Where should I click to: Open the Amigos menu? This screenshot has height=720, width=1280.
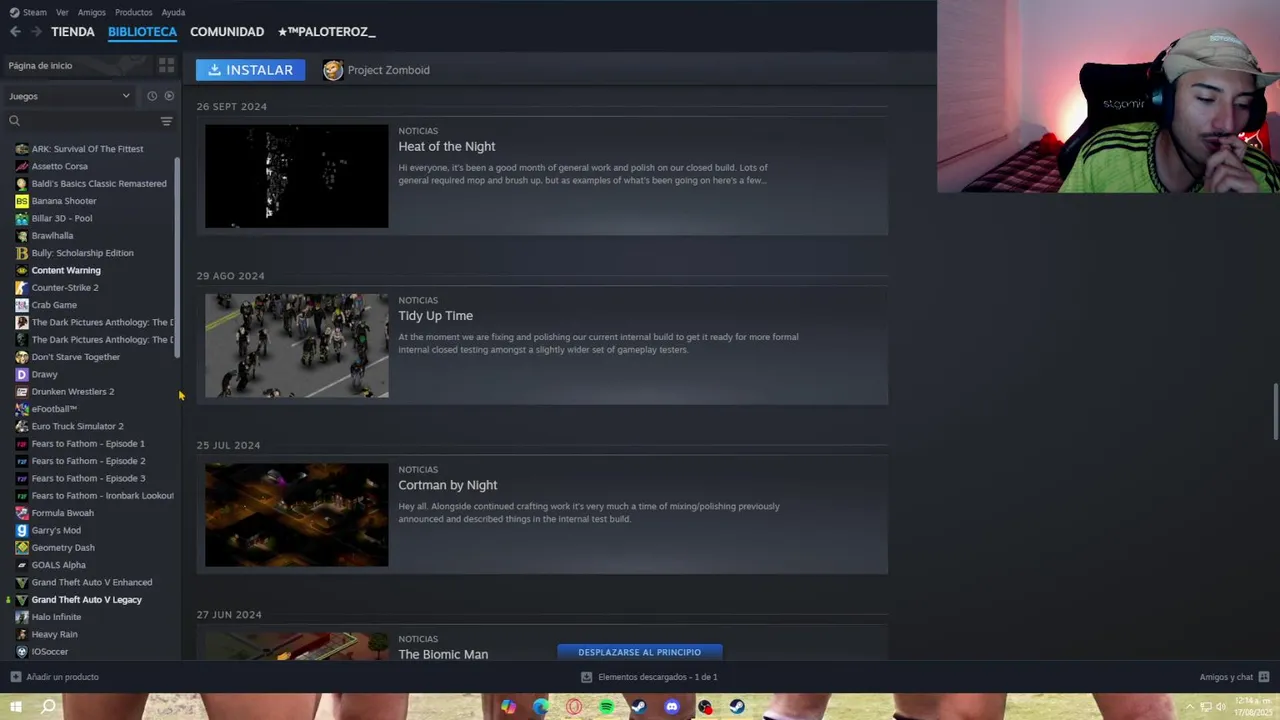pyautogui.click(x=91, y=12)
